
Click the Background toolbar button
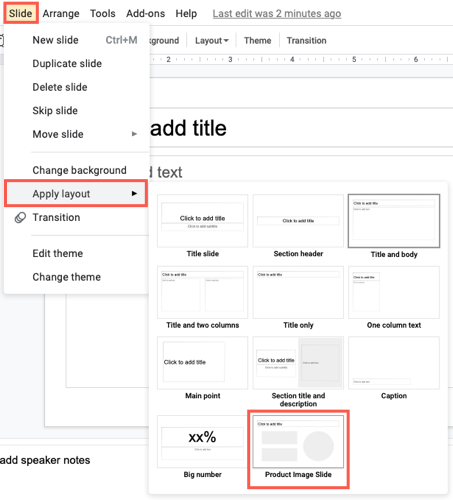pyautogui.click(x=165, y=41)
